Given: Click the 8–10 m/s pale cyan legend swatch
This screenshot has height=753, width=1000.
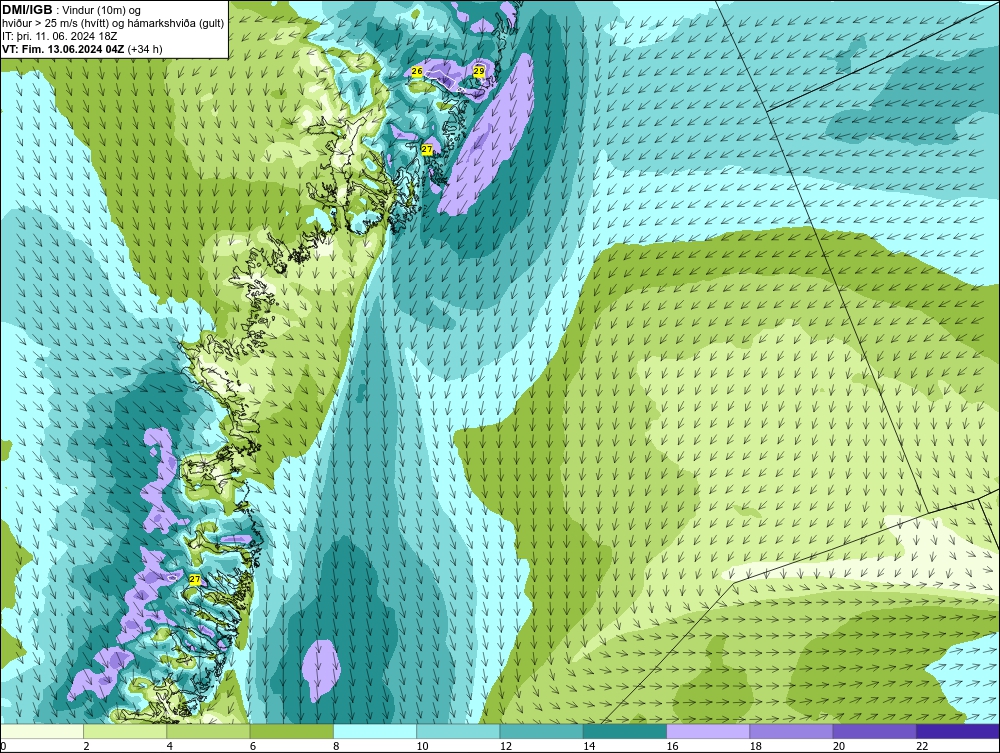Looking at the screenshot, I should coord(375,731).
